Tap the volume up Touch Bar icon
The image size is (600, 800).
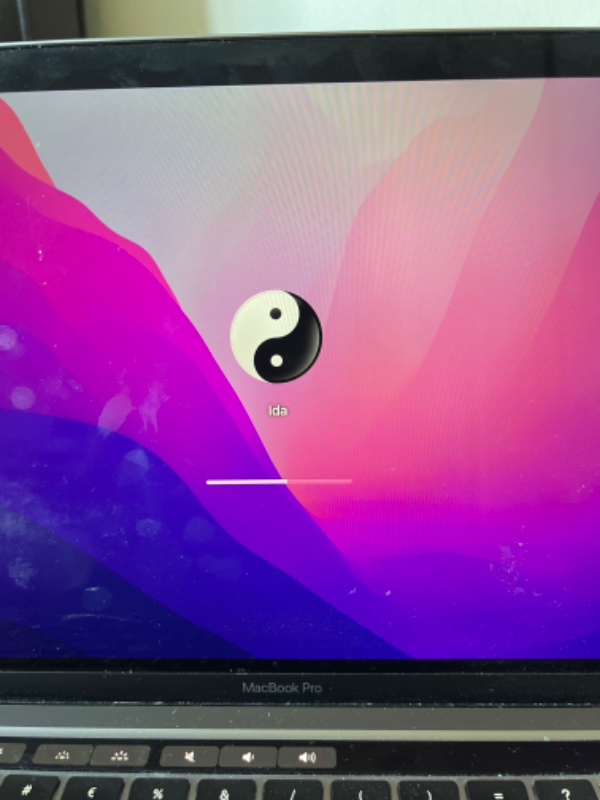[307, 757]
